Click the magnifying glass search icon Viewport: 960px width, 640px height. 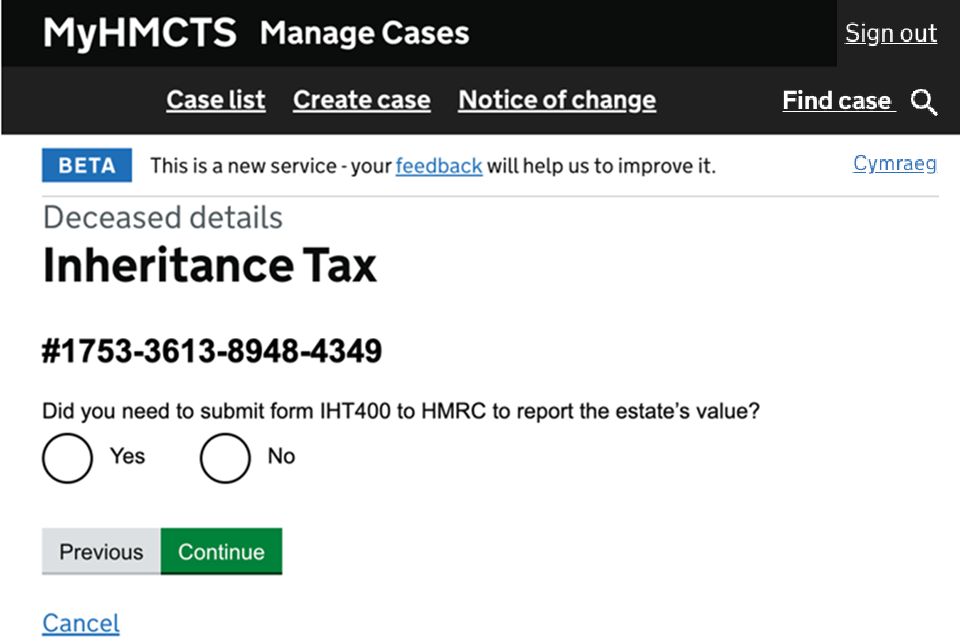[x=924, y=102]
